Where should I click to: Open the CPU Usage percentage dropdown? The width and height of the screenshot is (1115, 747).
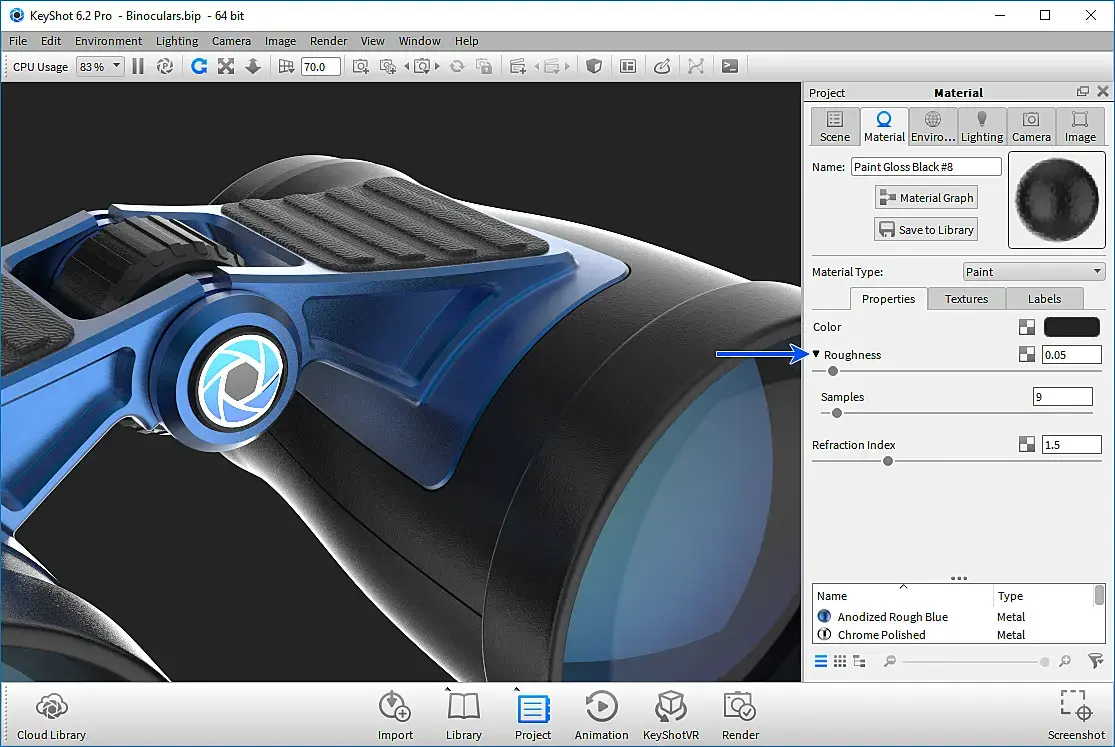(x=100, y=67)
